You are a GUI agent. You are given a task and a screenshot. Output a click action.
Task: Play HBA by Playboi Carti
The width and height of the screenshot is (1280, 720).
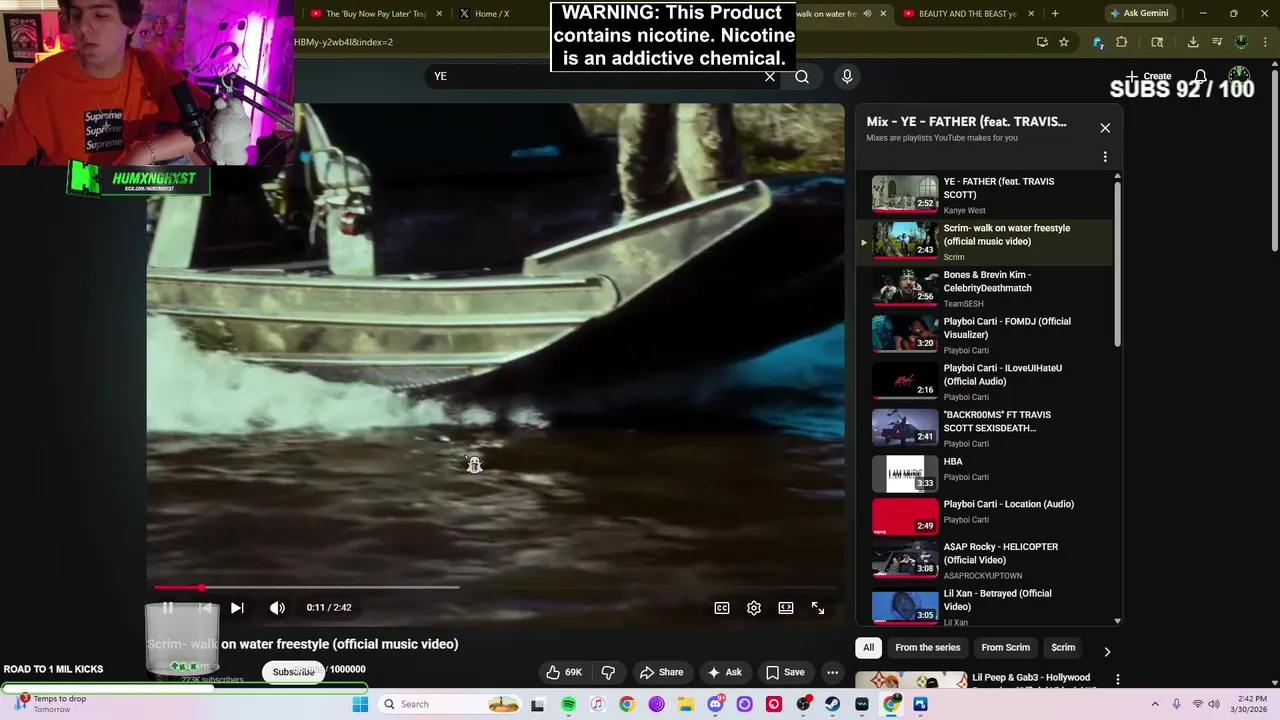[x=985, y=473]
